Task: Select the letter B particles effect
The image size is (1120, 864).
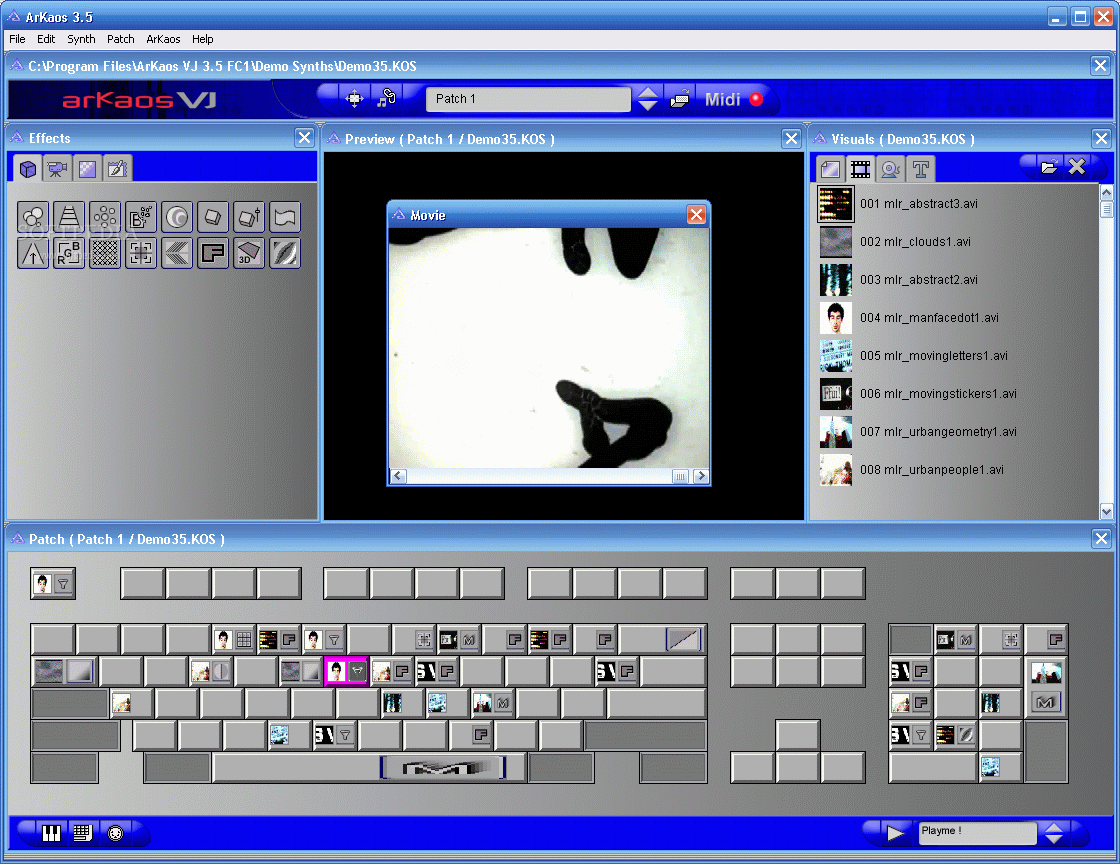Action: coord(141,217)
